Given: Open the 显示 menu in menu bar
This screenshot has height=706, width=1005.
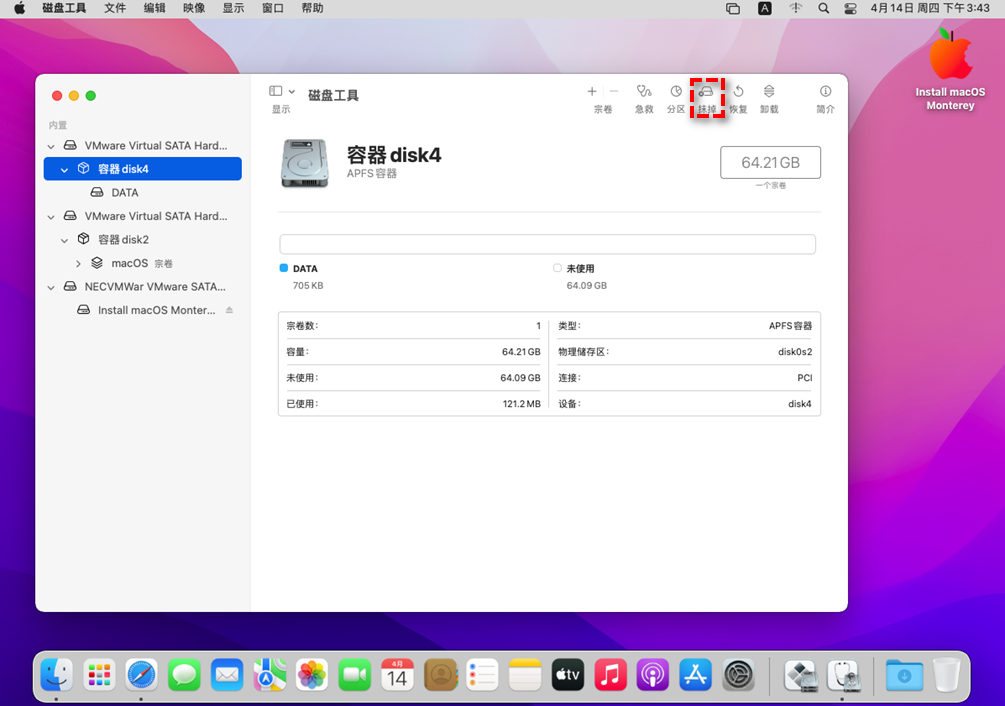Looking at the screenshot, I should [x=233, y=8].
